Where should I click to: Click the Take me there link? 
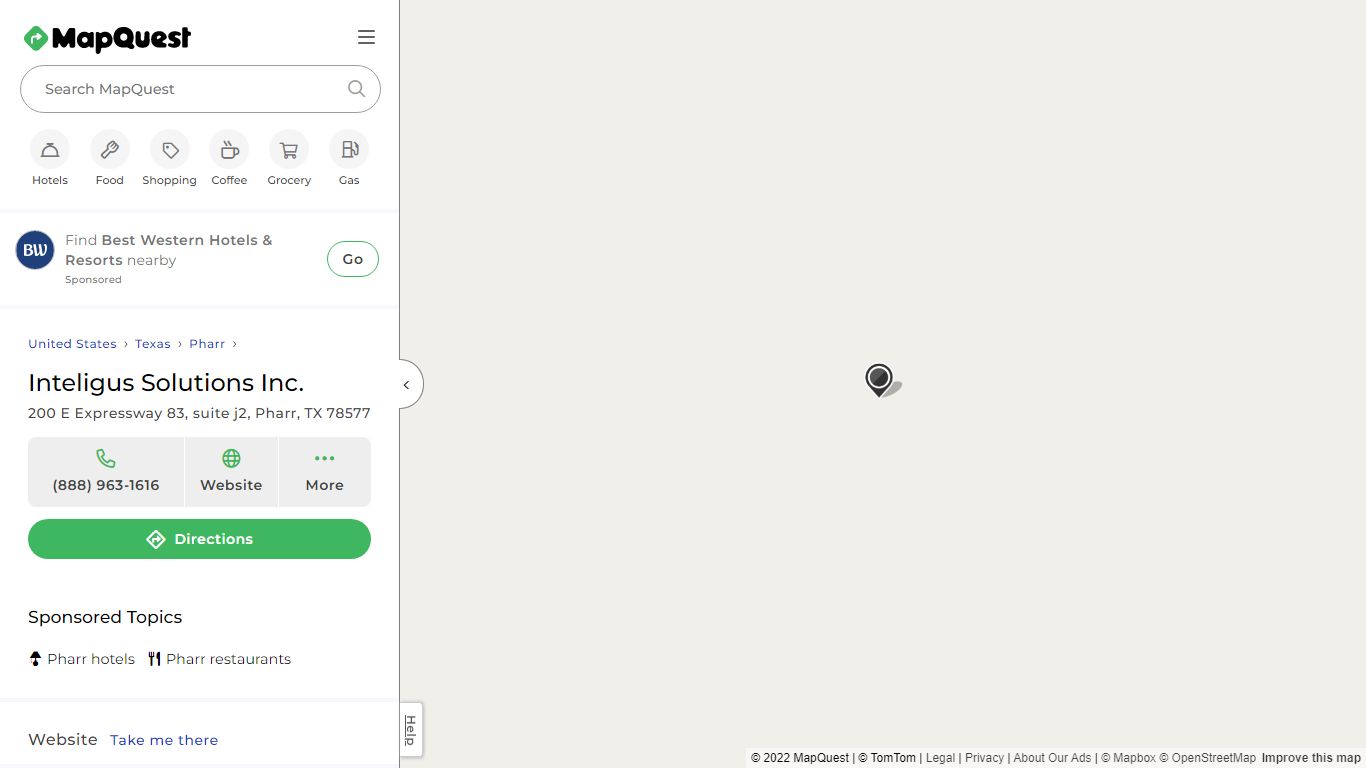[164, 740]
